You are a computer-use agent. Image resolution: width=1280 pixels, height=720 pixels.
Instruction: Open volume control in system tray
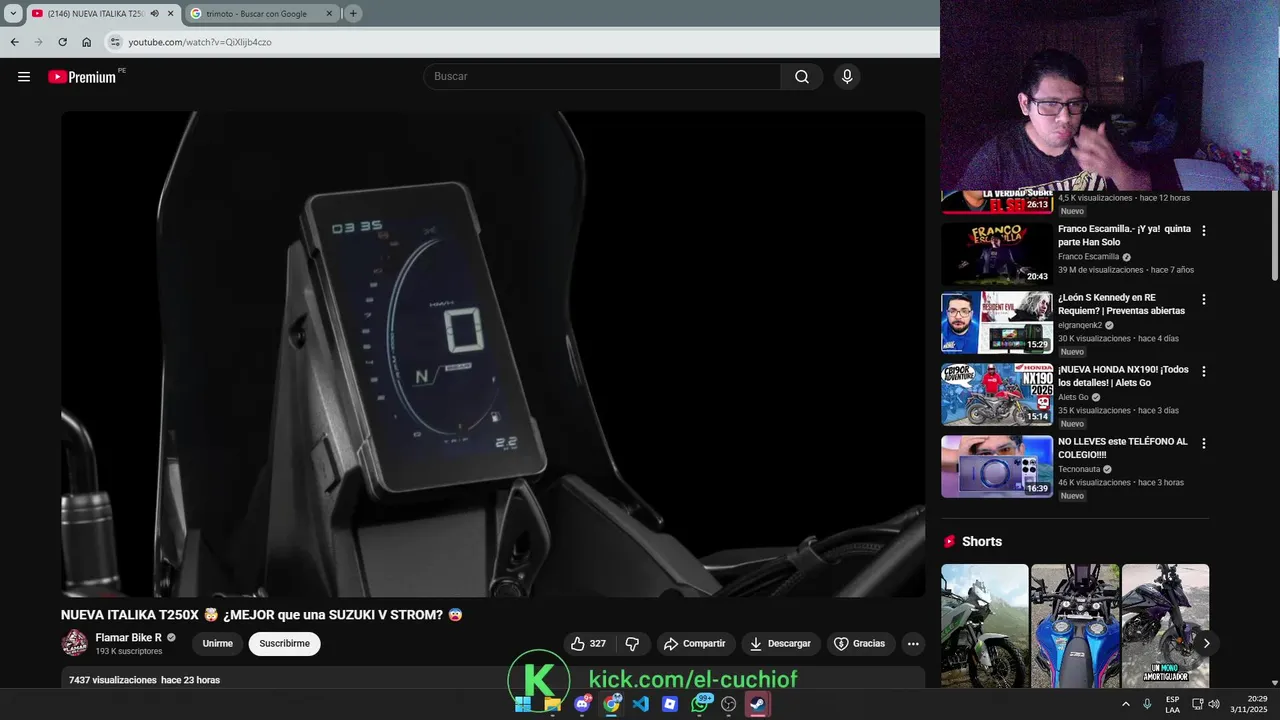(x=1214, y=704)
